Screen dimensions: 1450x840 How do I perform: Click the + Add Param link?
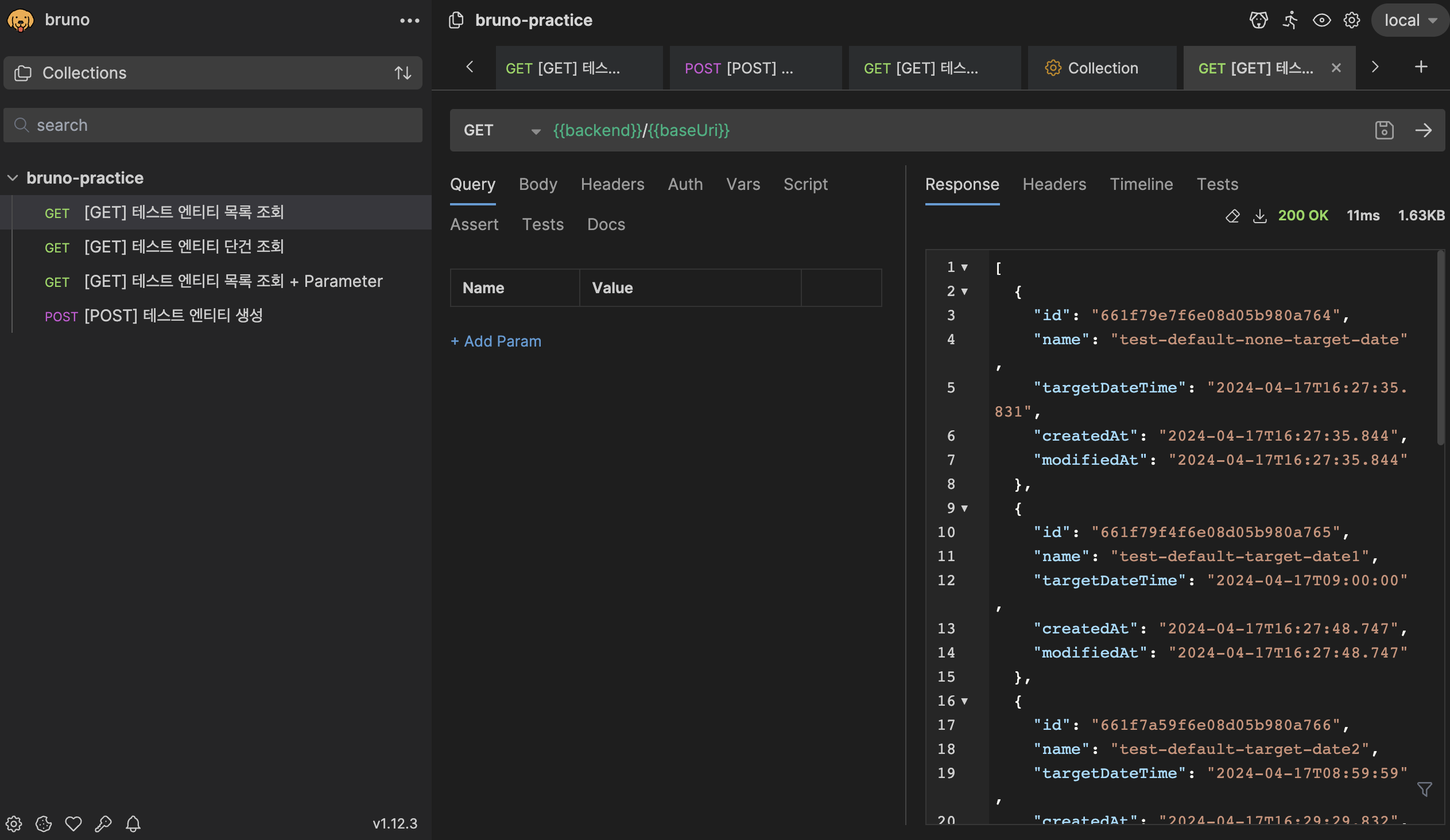pyautogui.click(x=495, y=341)
